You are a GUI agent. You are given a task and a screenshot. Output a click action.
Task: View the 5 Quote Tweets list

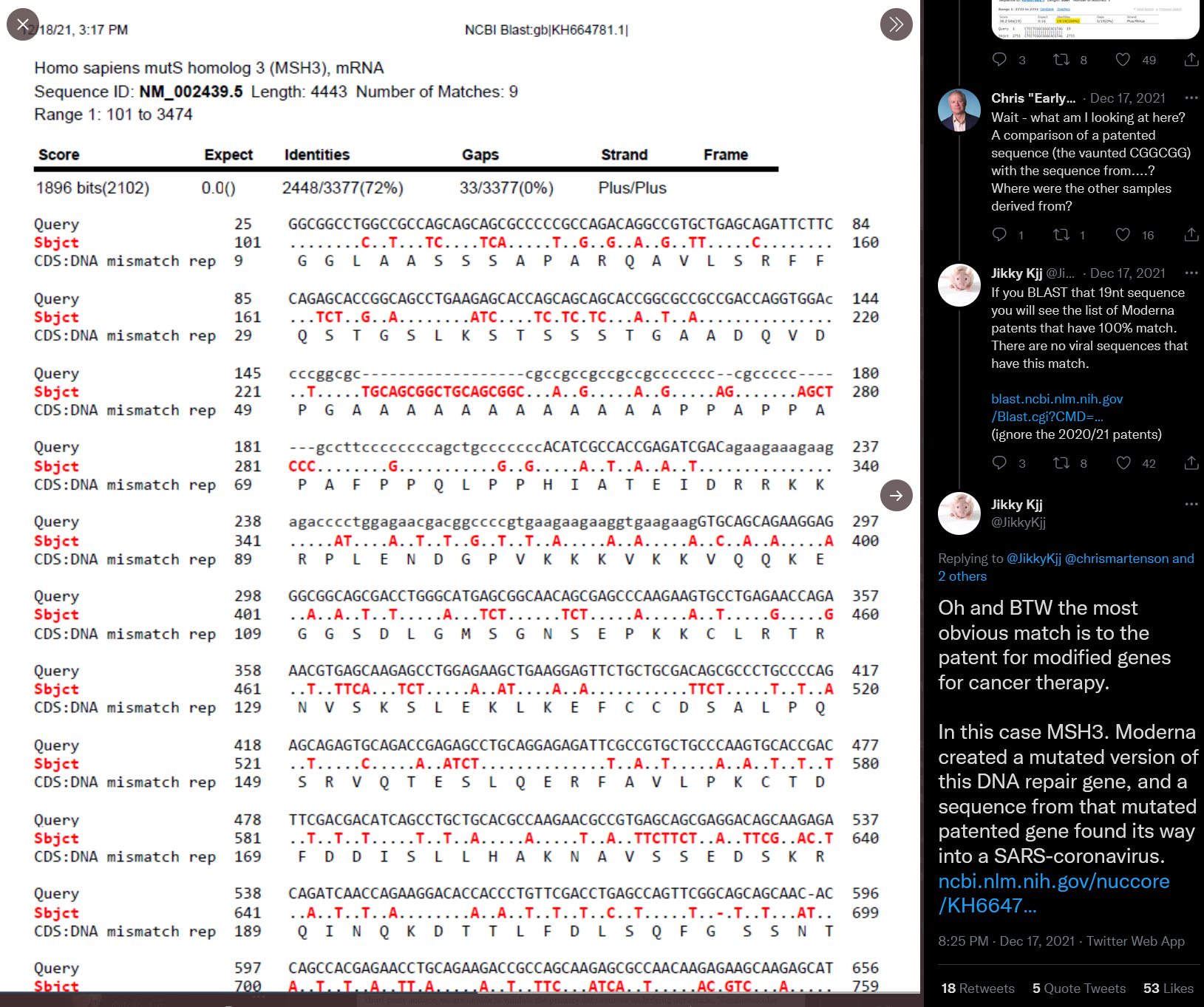click(x=1079, y=989)
